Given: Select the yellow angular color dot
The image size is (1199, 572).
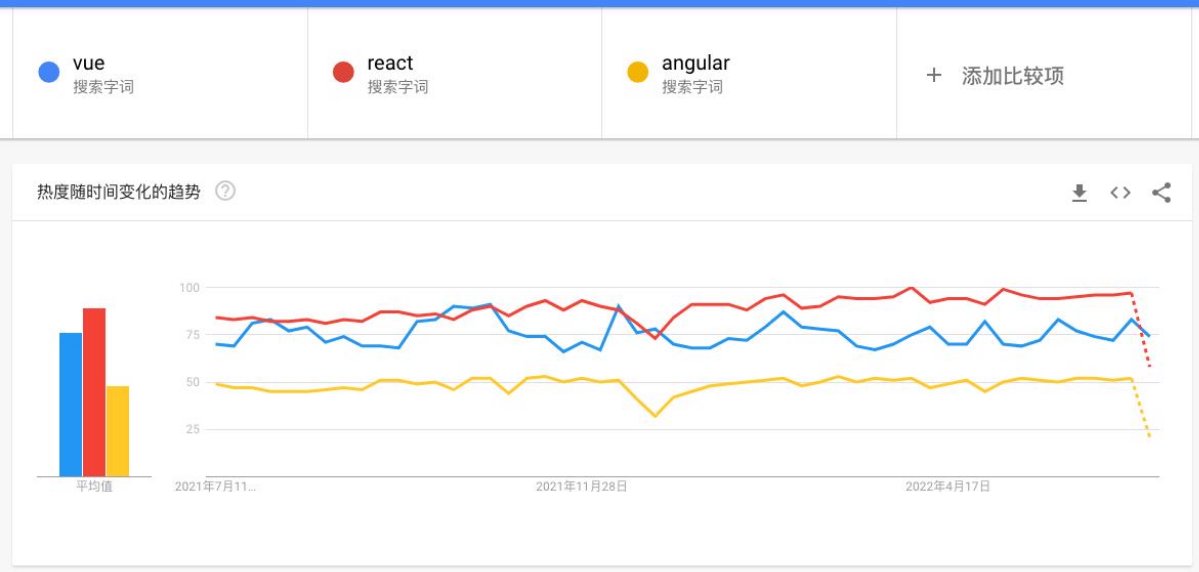Looking at the screenshot, I should point(638,73).
